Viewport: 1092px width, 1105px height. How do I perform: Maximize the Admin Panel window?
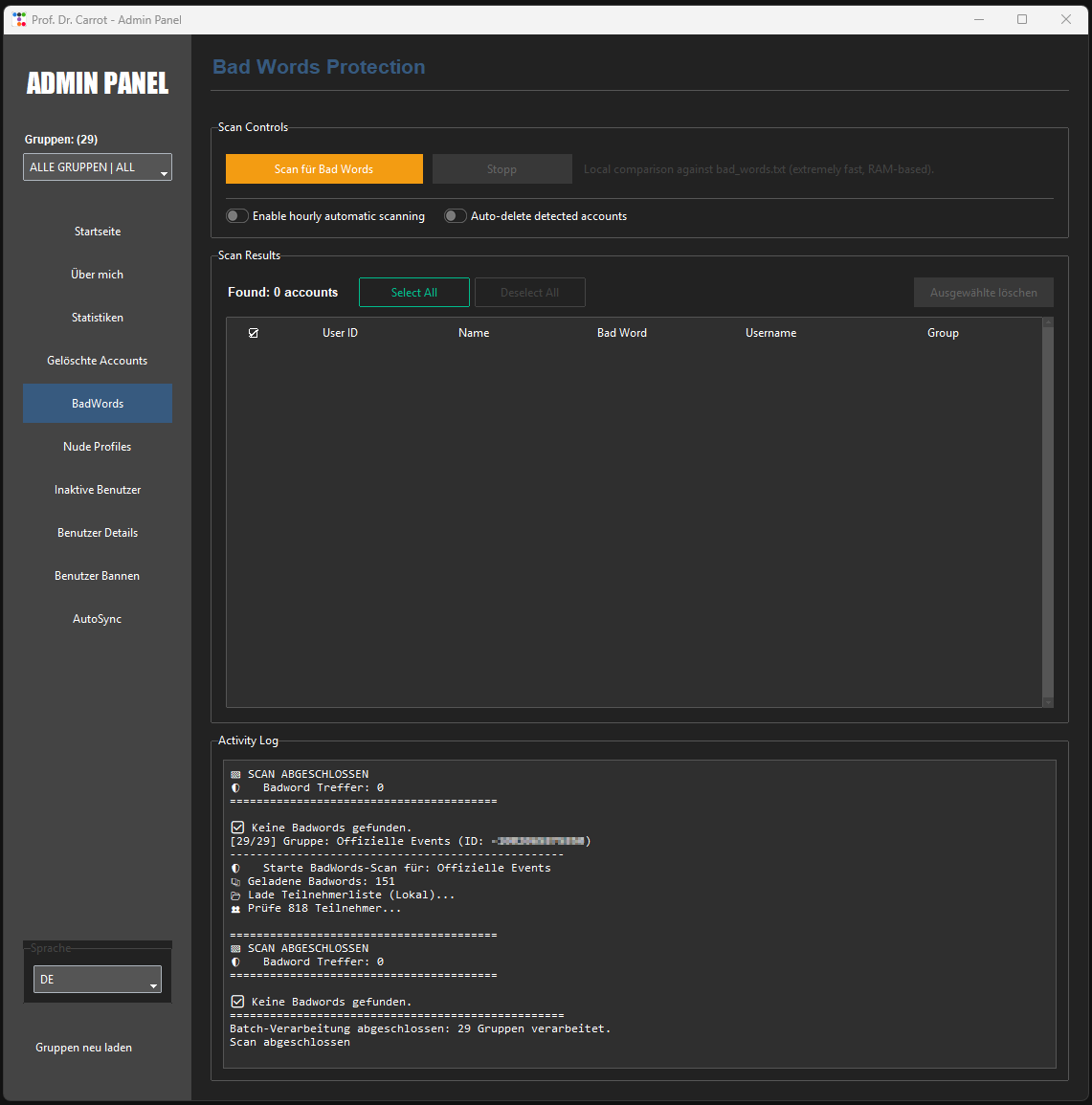coord(1022,19)
